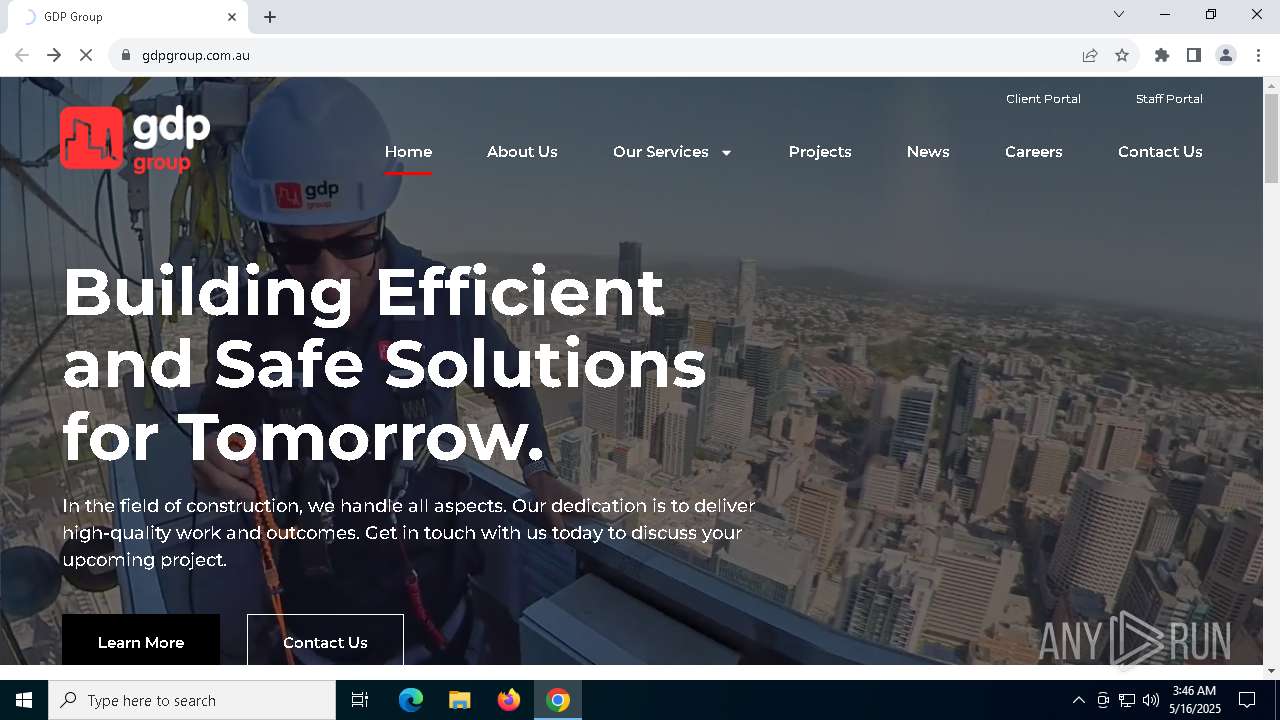Open Careers page
Image resolution: width=1280 pixels, height=720 pixels.
click(1034, 152)
